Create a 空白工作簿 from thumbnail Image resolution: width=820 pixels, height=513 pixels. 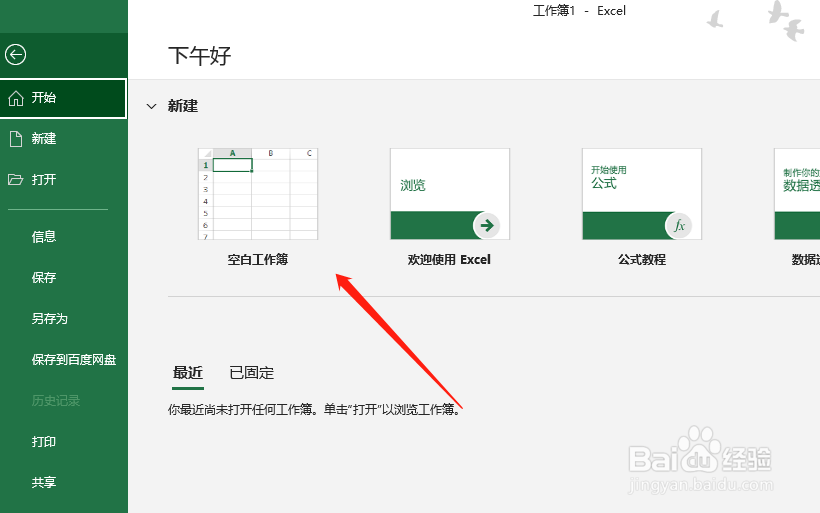[x=258, y=194]
